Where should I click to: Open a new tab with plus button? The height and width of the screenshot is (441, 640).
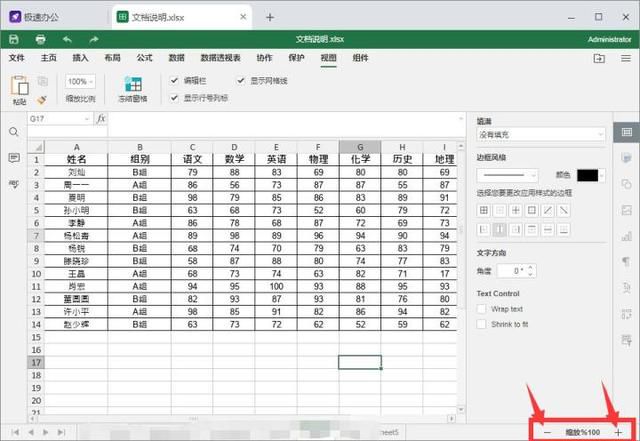[270, 17]
